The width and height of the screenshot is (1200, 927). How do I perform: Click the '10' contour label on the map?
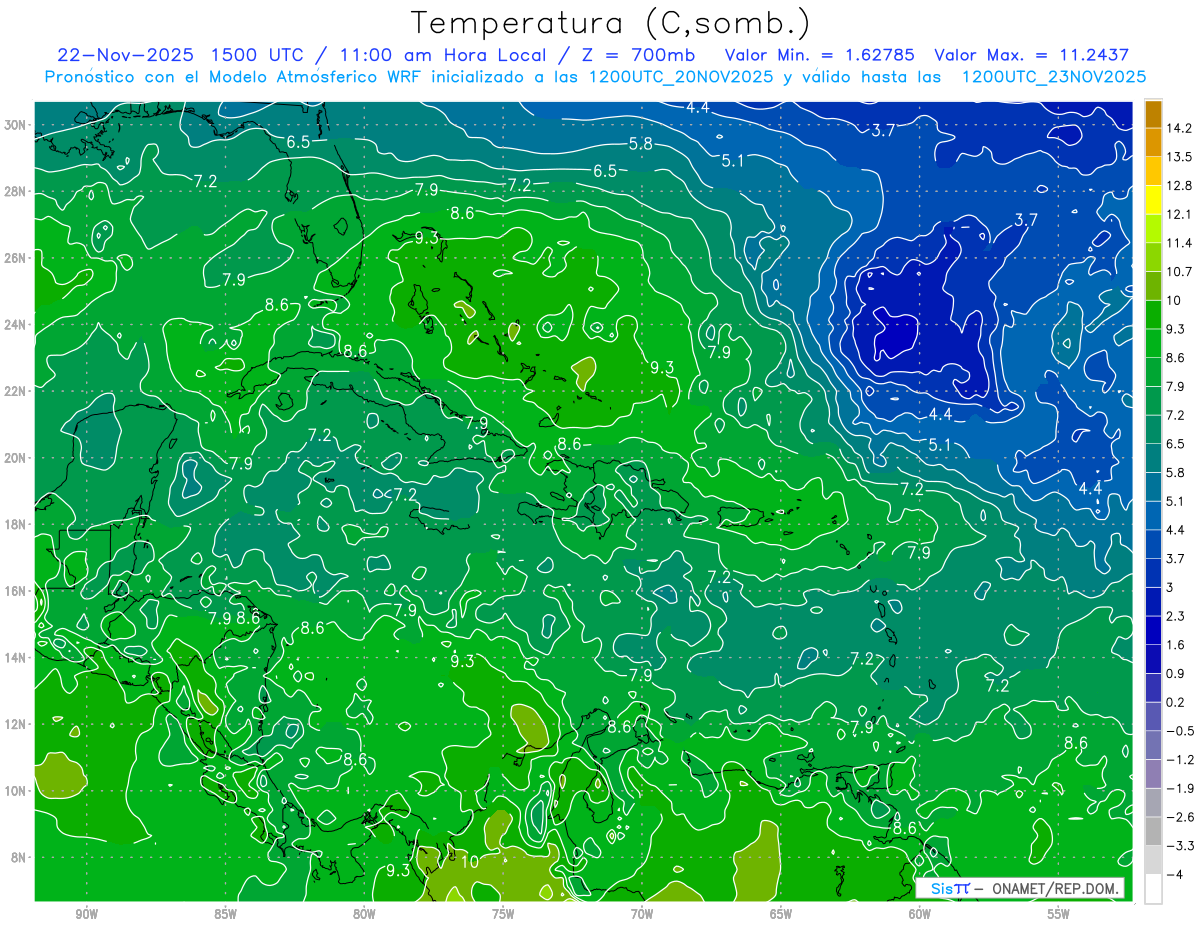[x=468, y=860]
